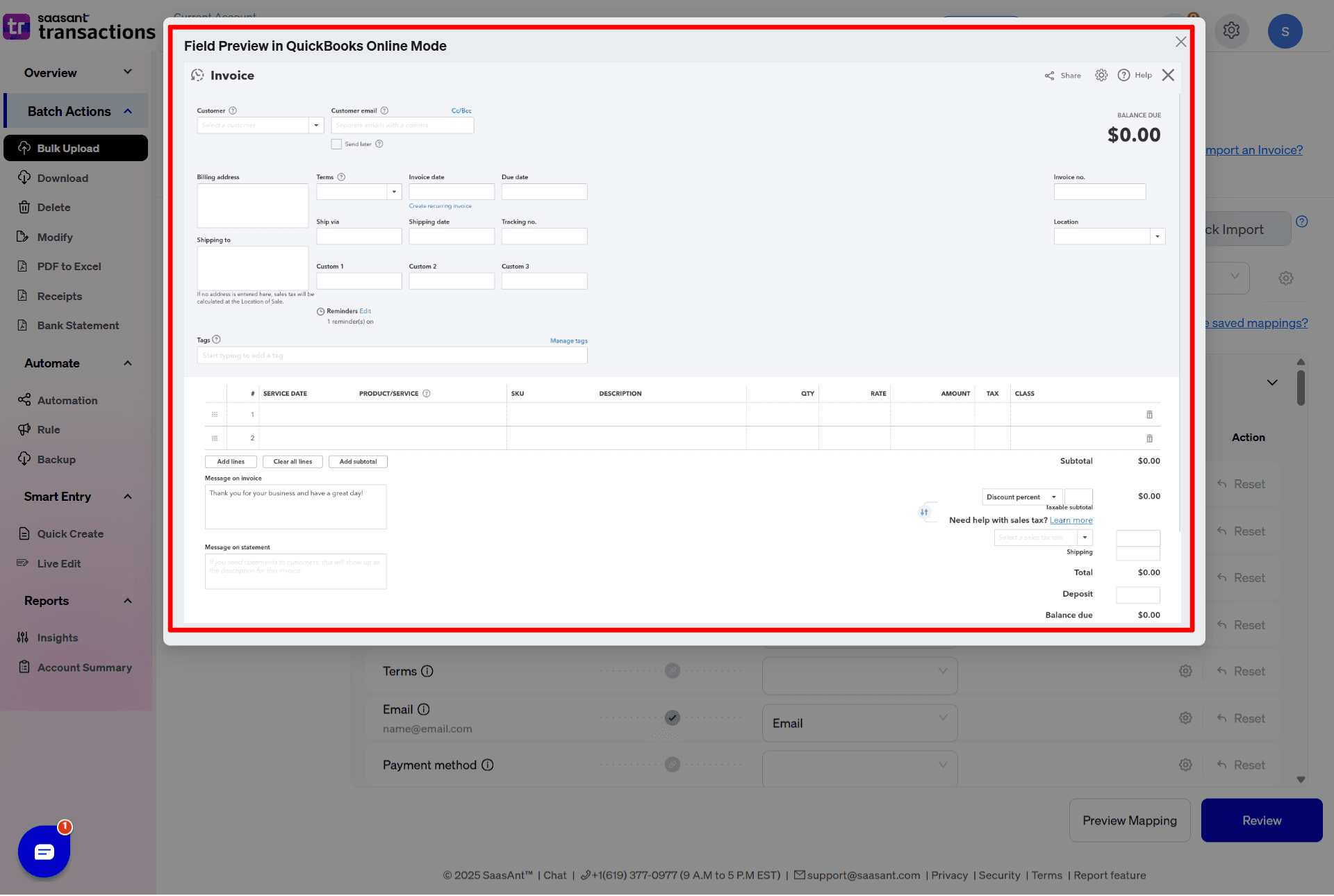Viewport: 1334px width, 896px height.
Task: Toggle the Payment method mapped status indicator
Action: coord(672,765)
